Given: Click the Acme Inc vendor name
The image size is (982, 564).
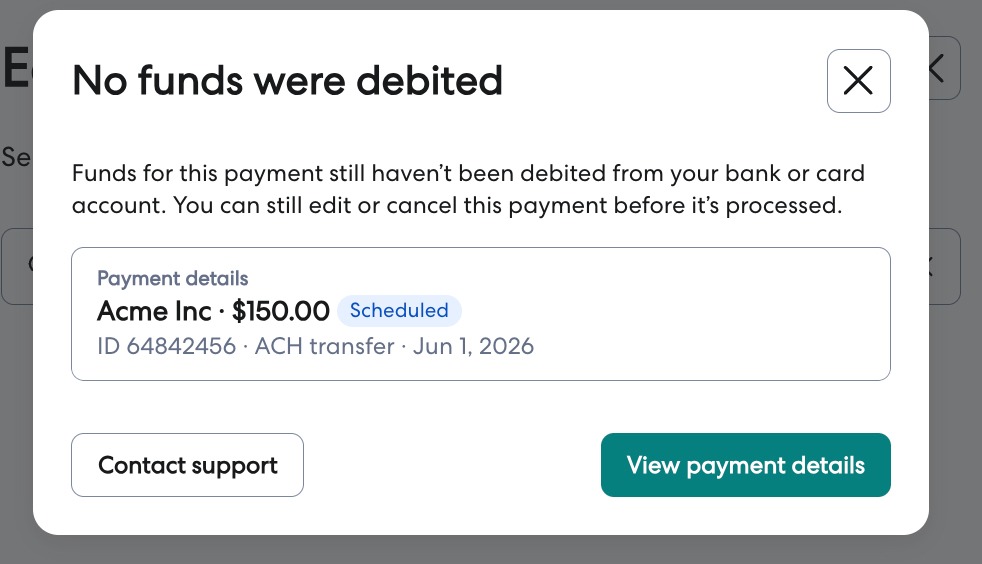Looking at the screenshot, I should 154,311.
